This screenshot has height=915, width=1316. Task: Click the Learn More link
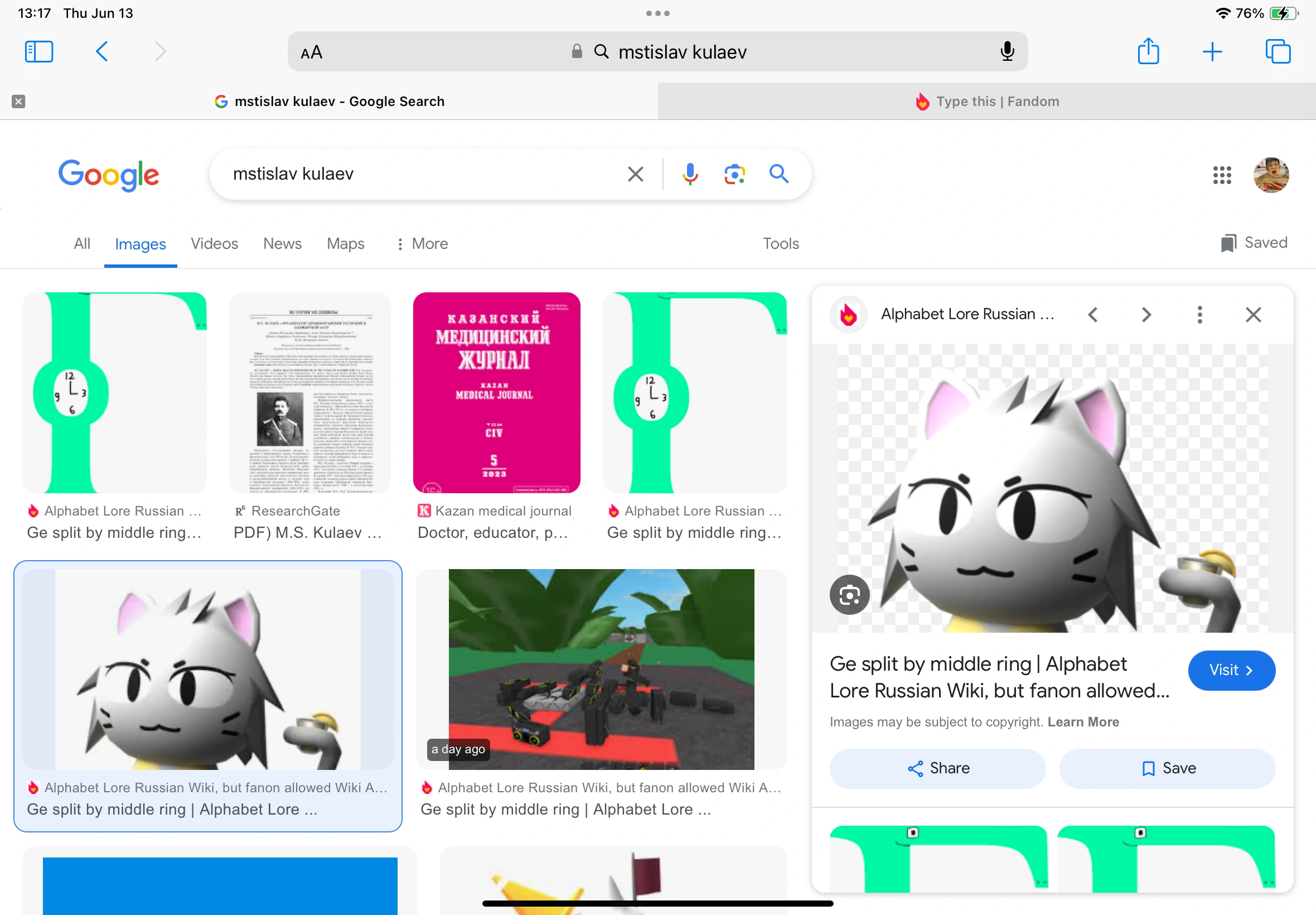coord(1083,722)
